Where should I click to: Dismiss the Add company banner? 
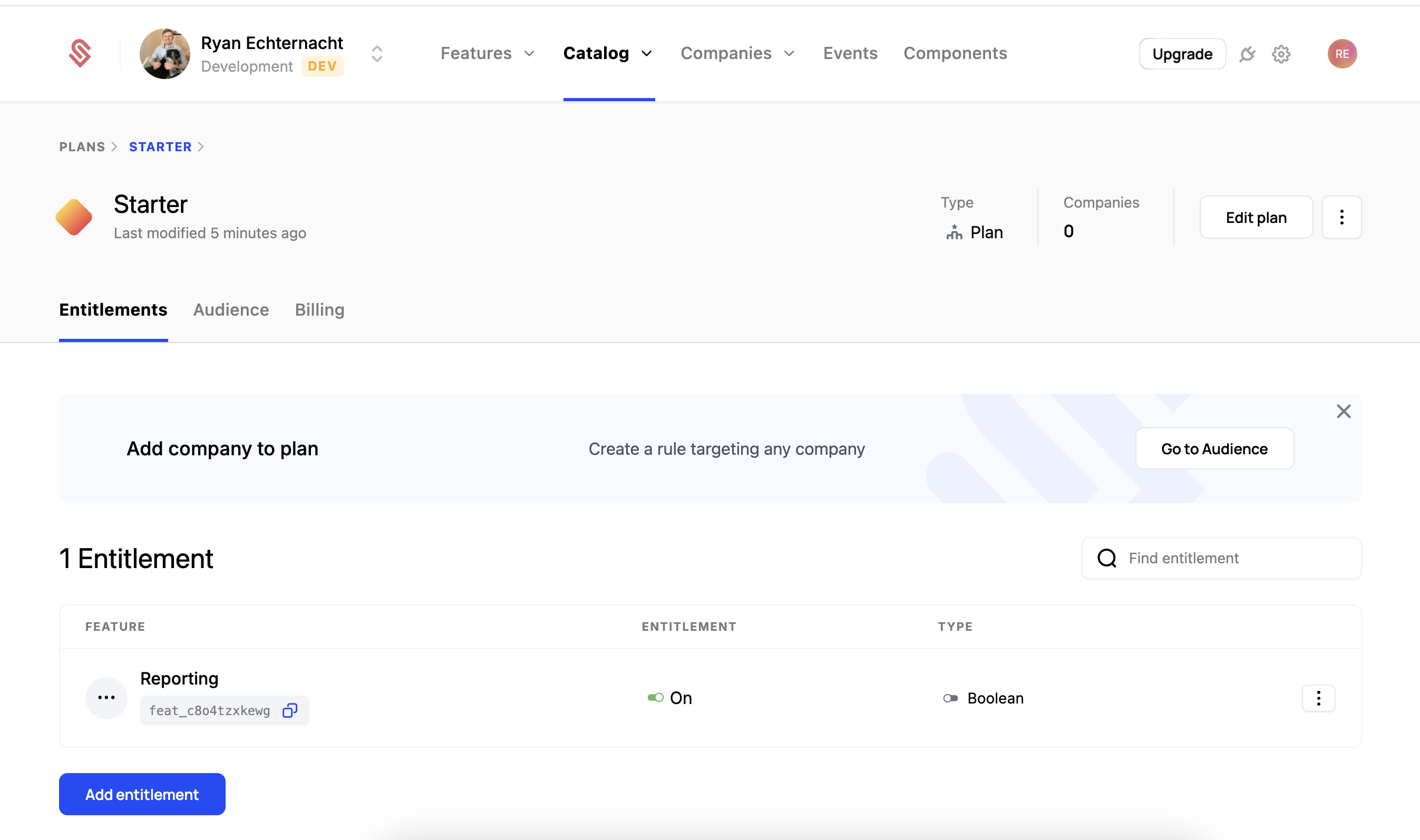click(x=1344, y=412)
